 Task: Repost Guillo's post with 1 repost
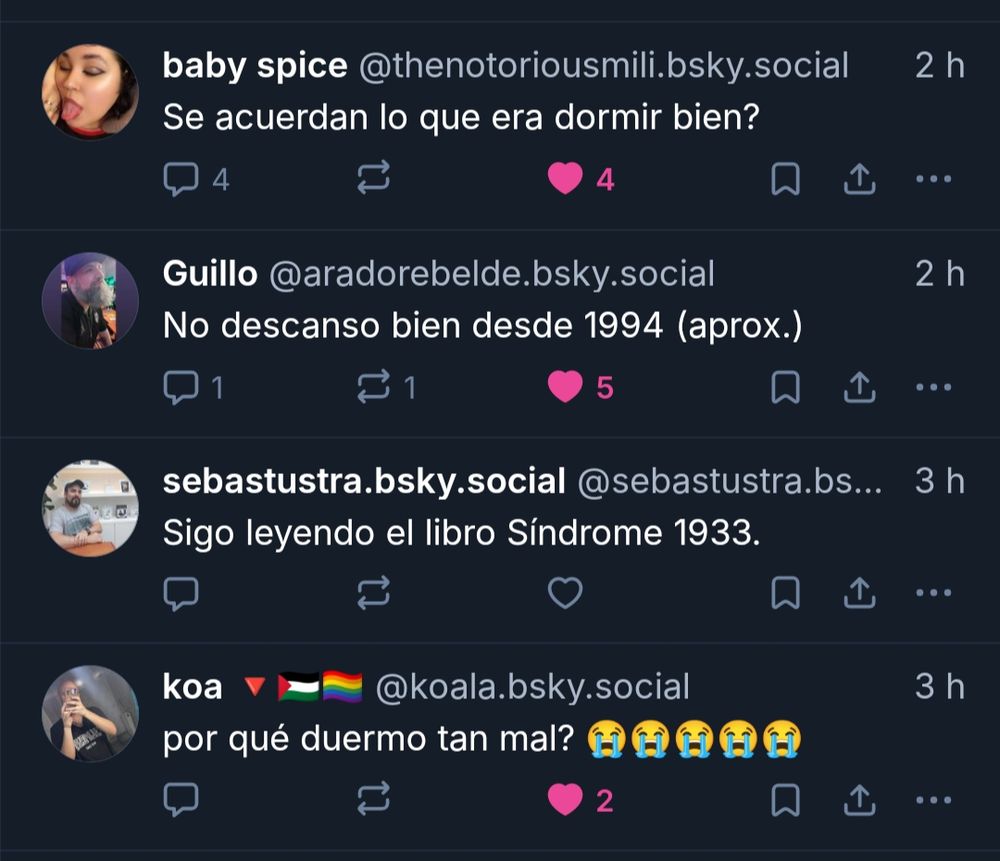click(x=386, y=387)
